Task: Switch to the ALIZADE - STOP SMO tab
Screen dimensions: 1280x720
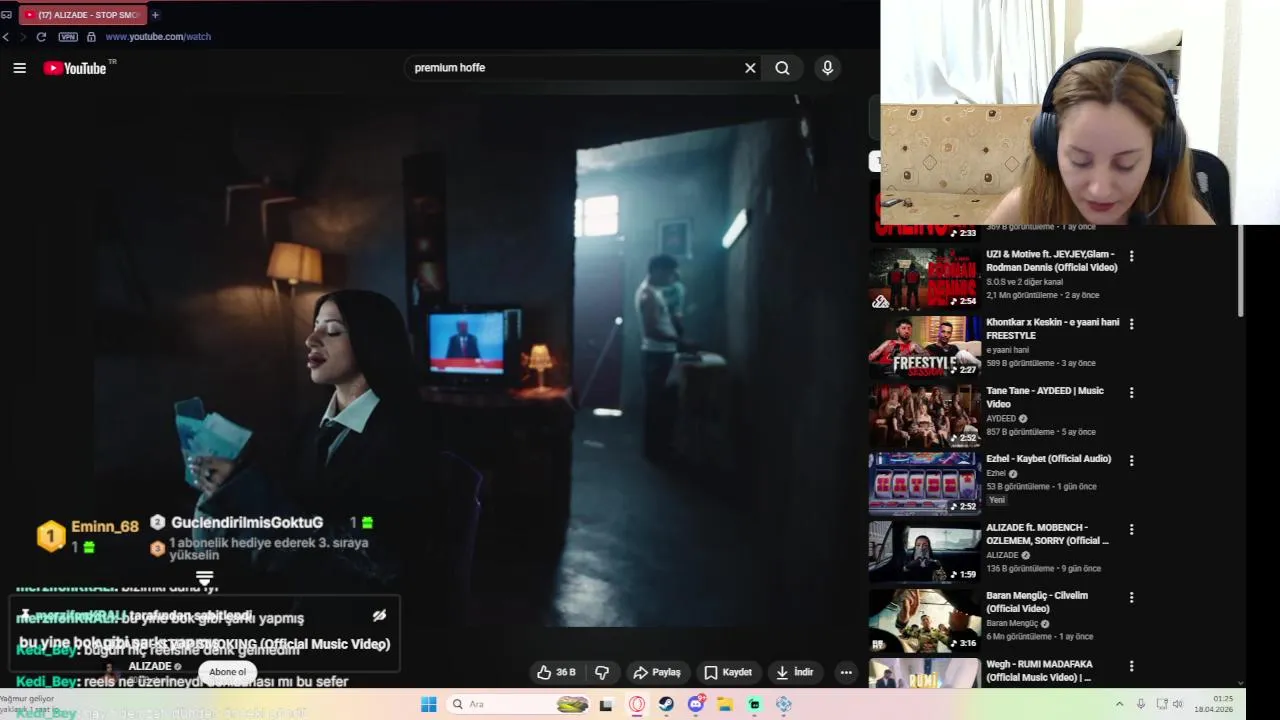Action: coord(84,15)
